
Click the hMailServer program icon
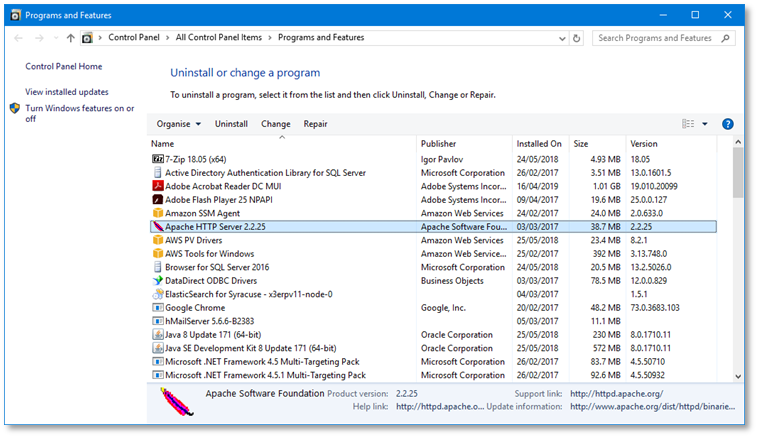[157, 321]
